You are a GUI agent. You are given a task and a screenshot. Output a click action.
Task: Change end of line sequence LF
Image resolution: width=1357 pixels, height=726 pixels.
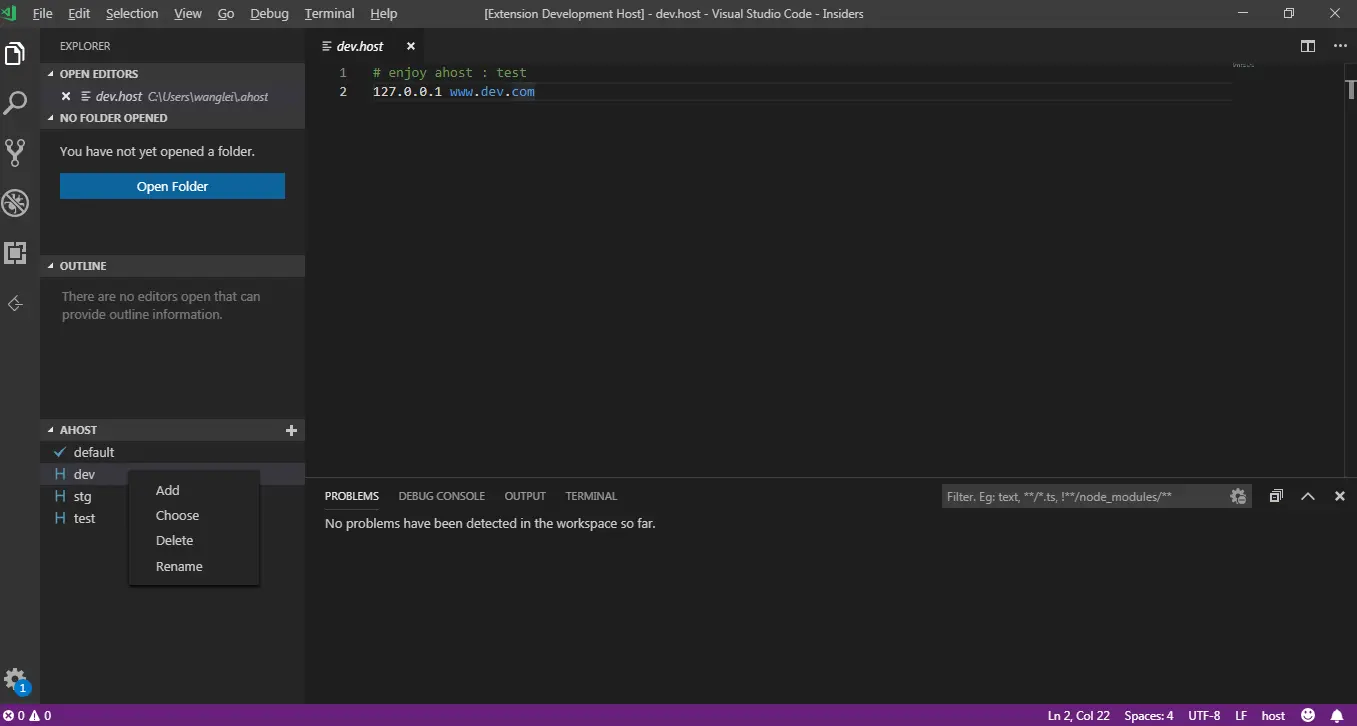(x=1241, y=716)
